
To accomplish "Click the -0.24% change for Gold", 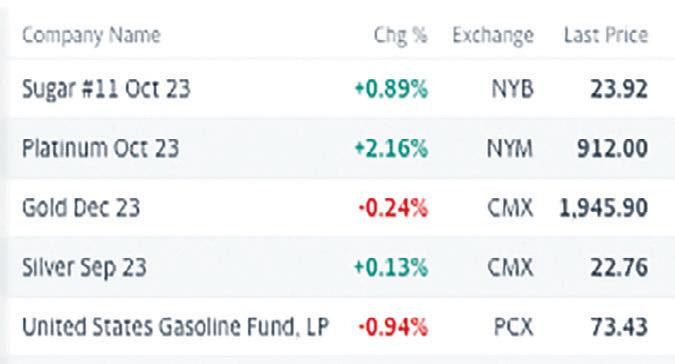I will (x=393, y=208).
